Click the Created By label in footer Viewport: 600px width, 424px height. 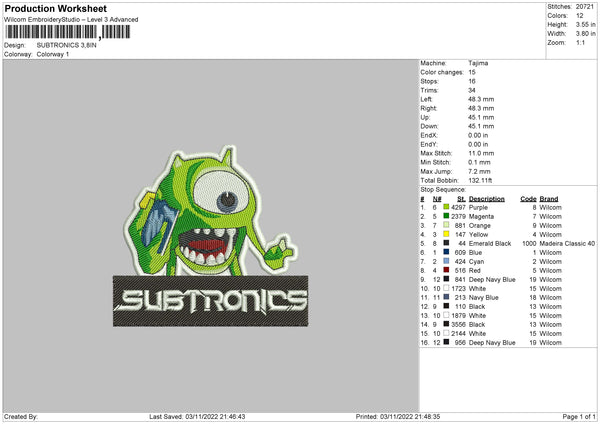click(x=21, y=416)
